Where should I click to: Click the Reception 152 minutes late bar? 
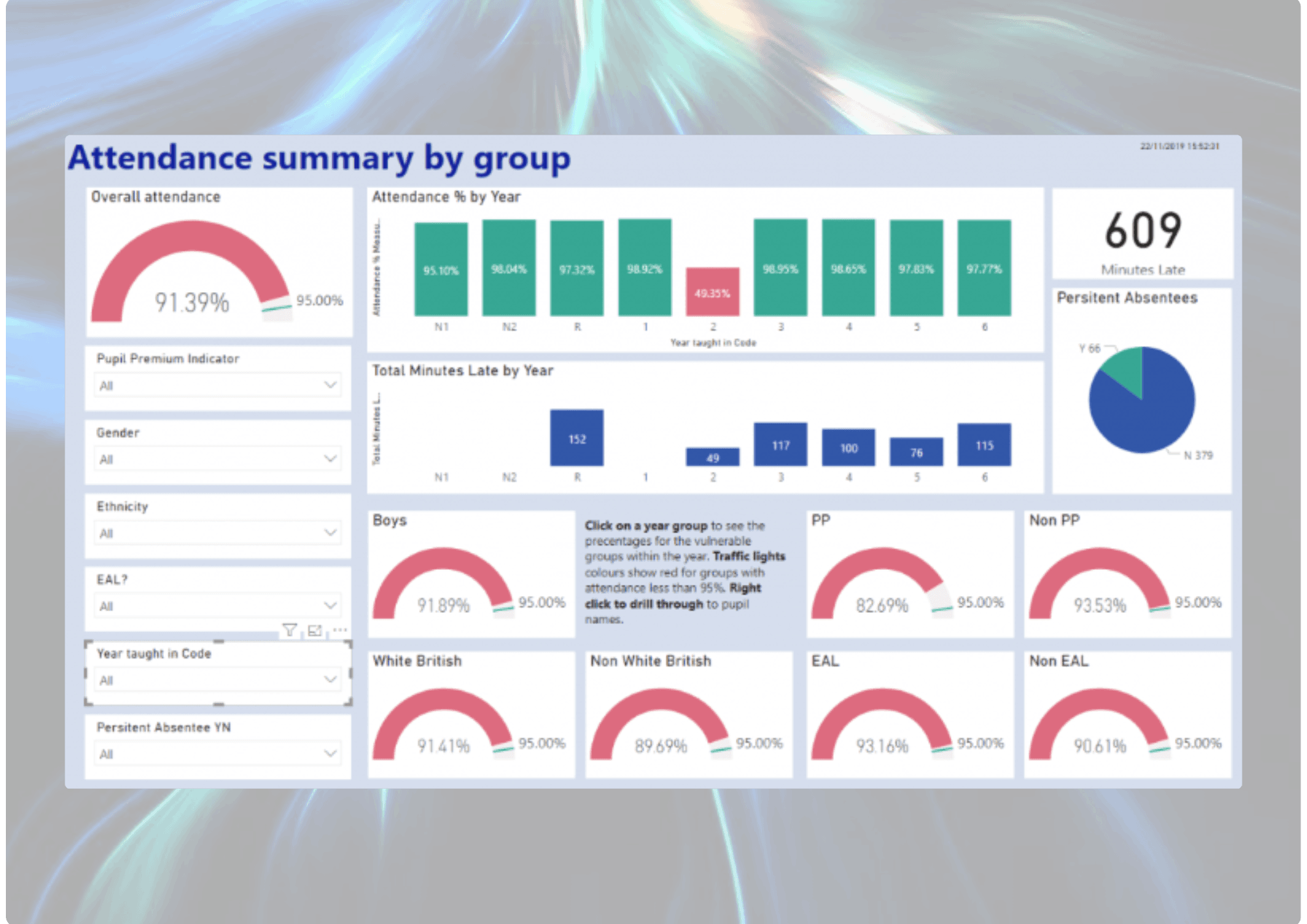pyautogui.click(x=577, y=438)
